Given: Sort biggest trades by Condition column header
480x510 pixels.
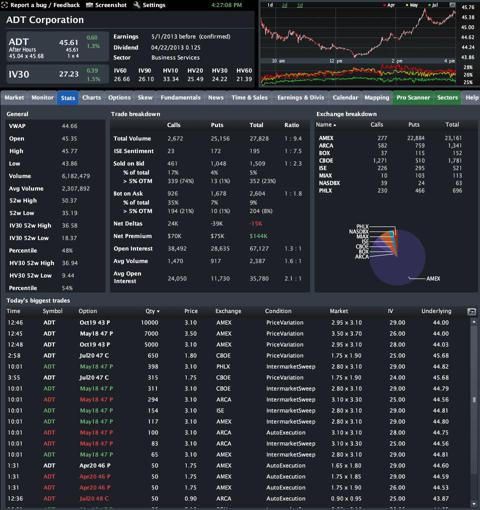Looking at the screenshot, I should (x=278, y=311).
